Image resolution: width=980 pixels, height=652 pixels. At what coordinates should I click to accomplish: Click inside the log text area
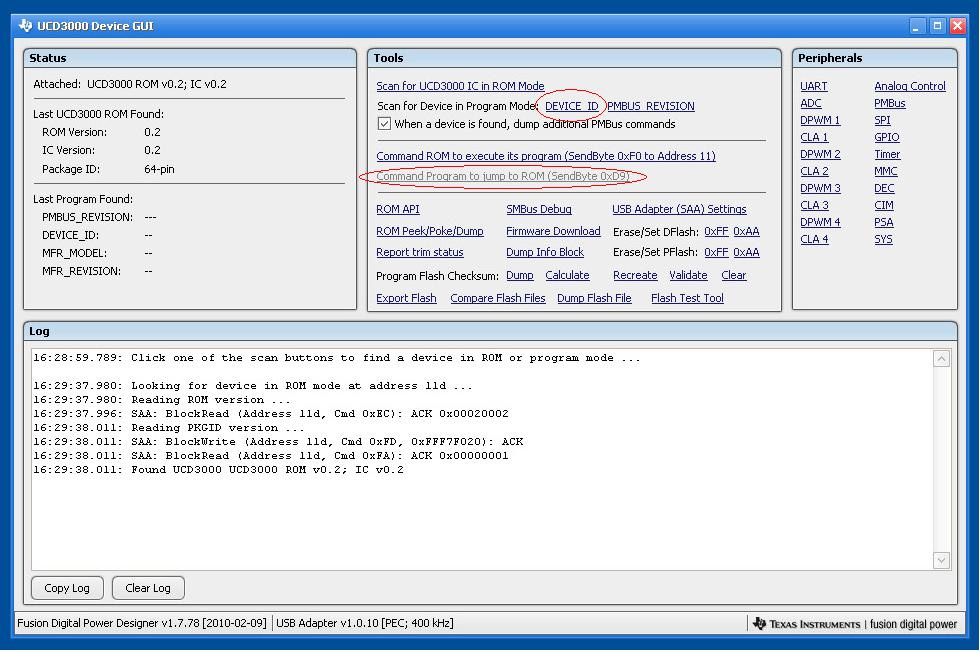482,459
